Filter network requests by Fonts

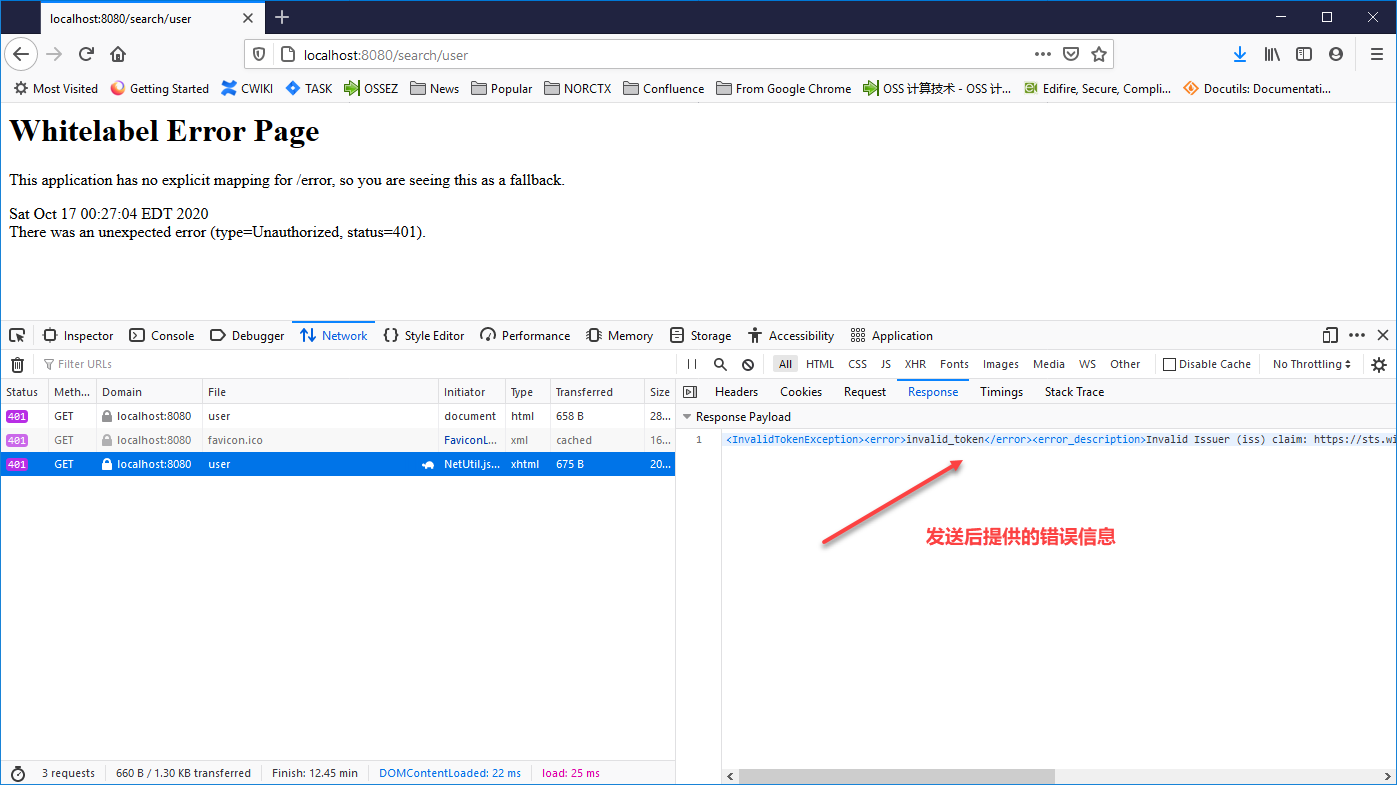click(954, 364)
